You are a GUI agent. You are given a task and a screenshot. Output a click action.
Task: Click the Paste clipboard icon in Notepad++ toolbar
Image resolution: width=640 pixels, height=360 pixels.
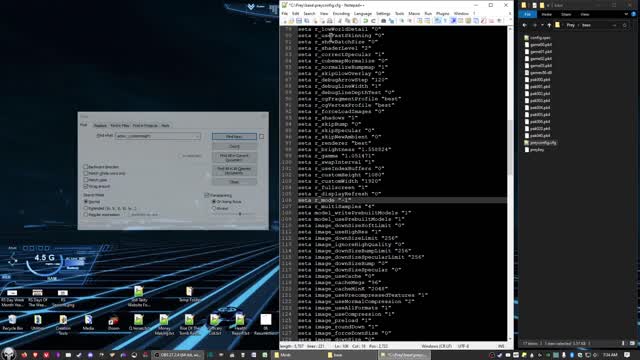[x=356, y=21]
